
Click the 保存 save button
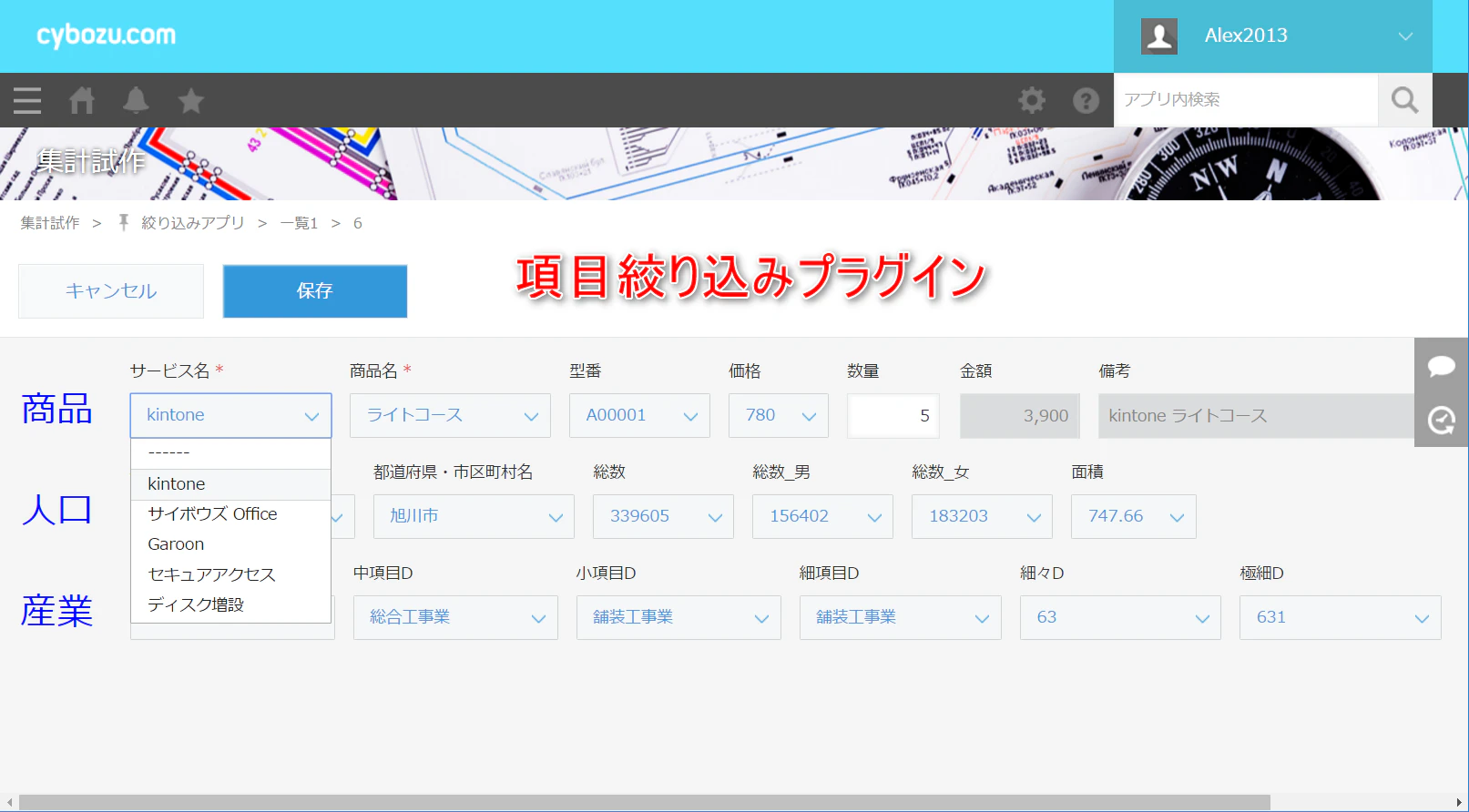click(x=315, y=291)
